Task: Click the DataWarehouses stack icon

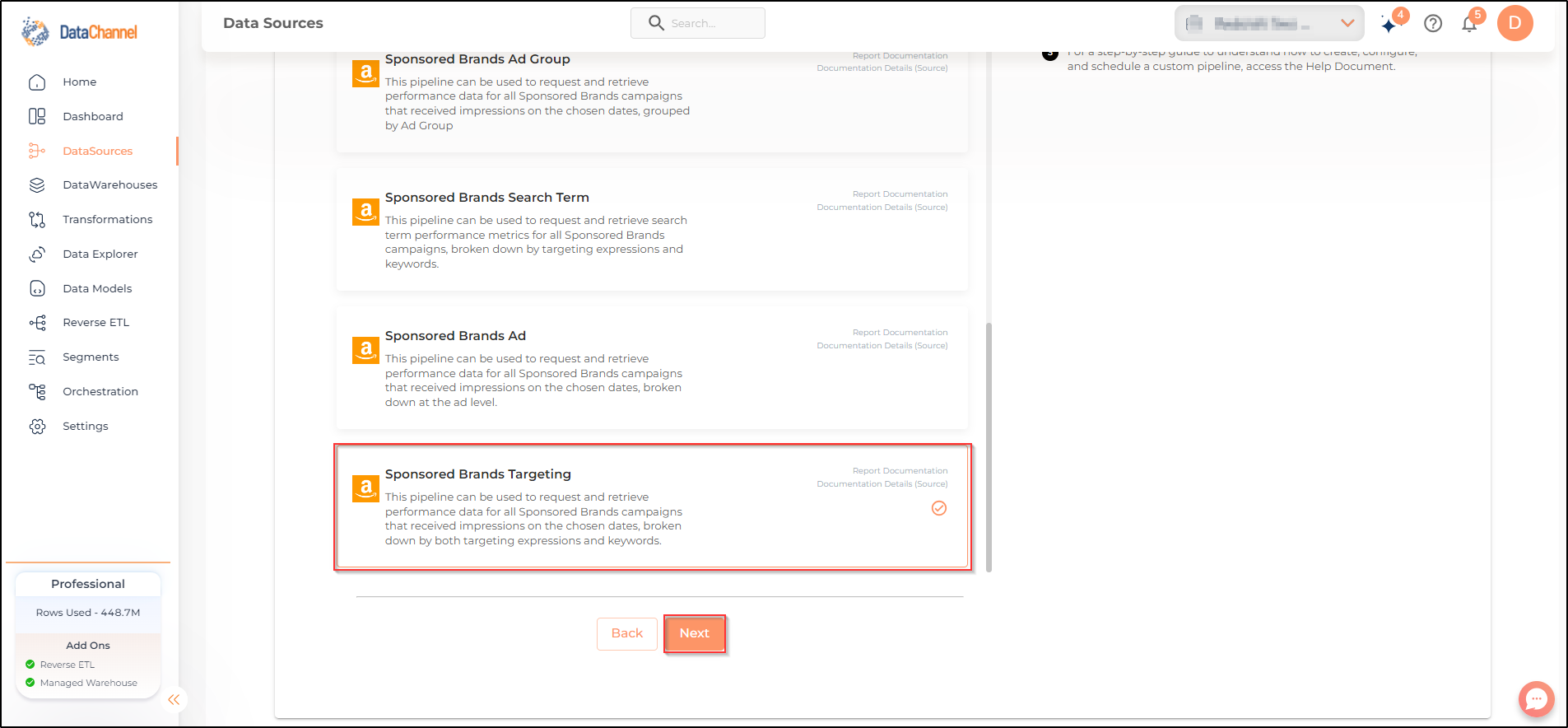Action: pos(37,185)
